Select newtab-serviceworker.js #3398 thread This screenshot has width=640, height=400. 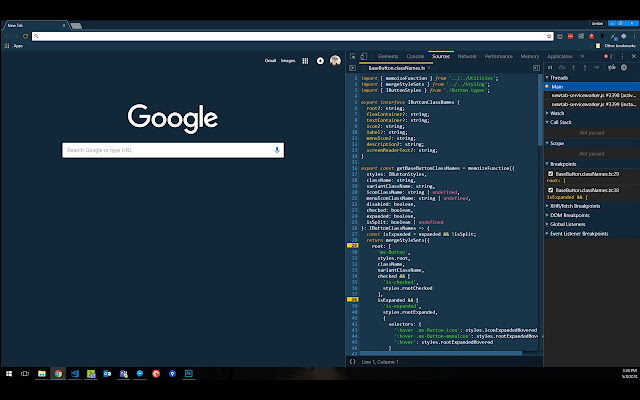(x=592, y=96)
